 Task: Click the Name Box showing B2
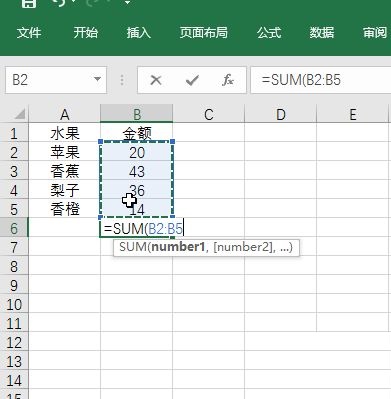[x=48, y=80]
